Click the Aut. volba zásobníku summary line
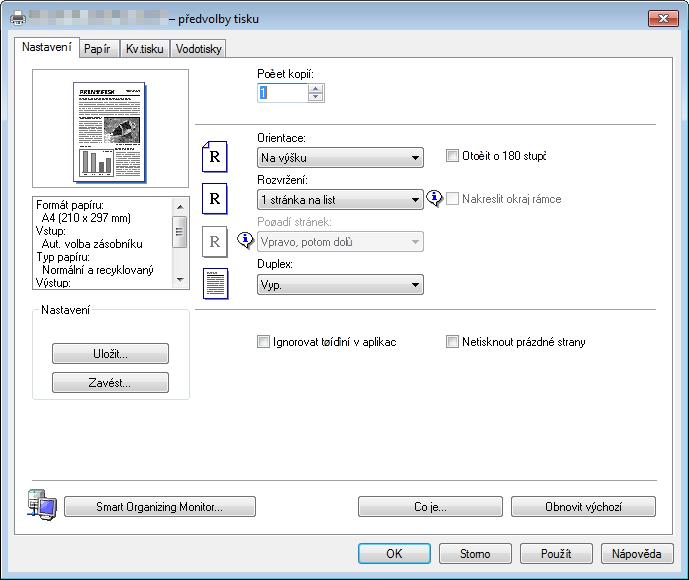Viewport: 689px width, 580px height. [92, 244]
